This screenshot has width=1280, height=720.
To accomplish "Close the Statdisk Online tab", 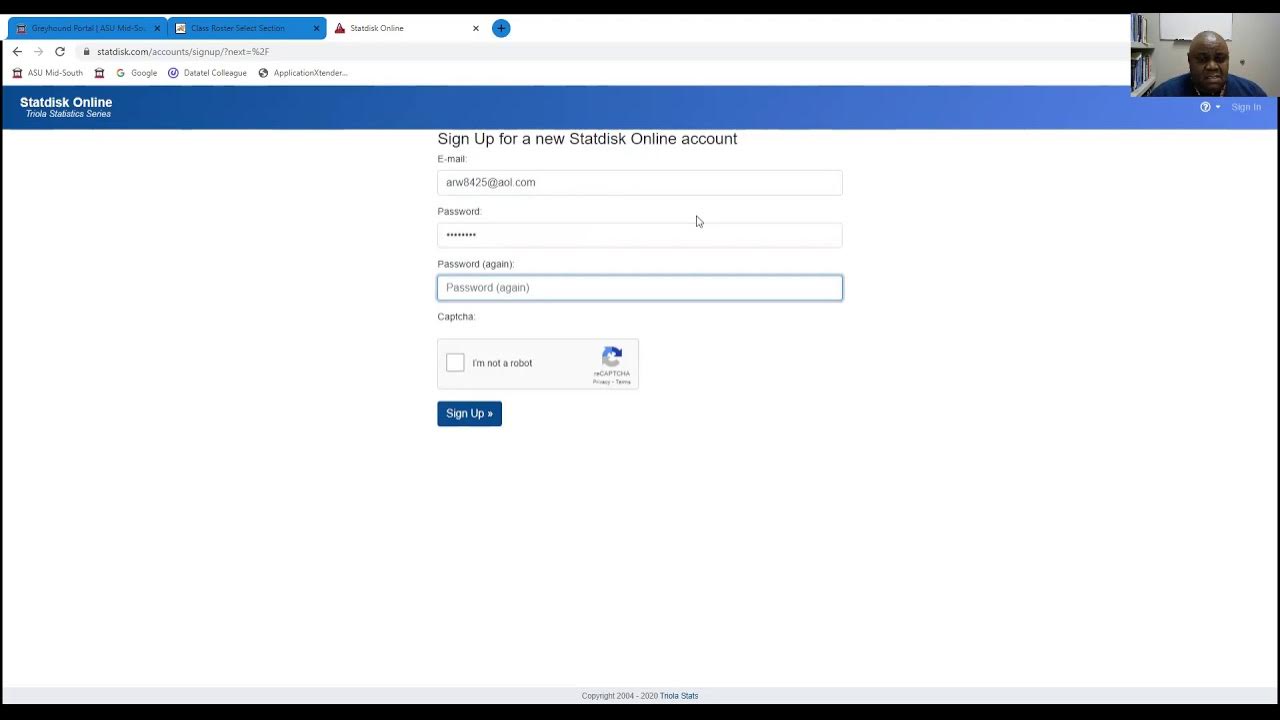I will click(x=476, y=28).
